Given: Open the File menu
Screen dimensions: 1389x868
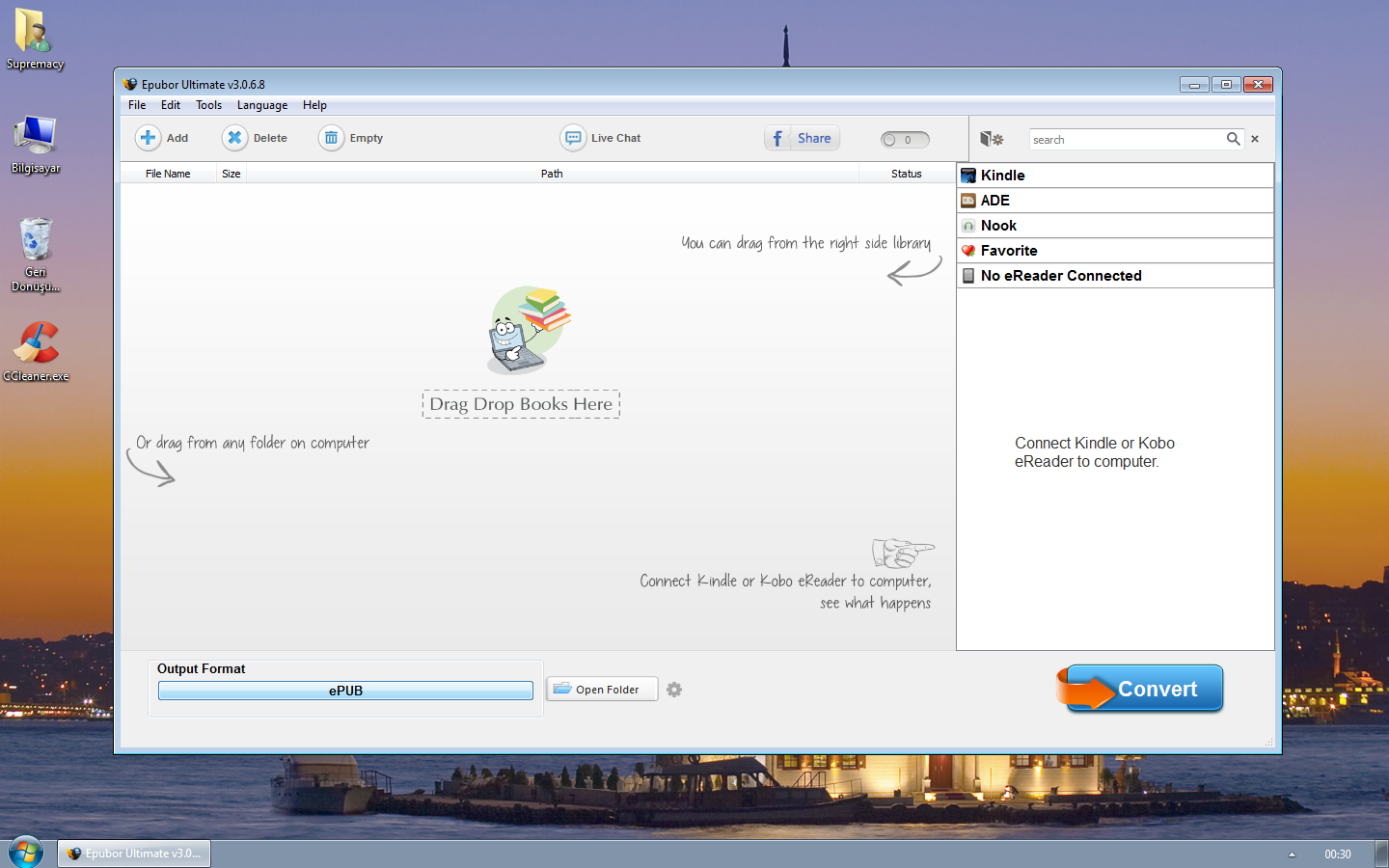Looking at the screenshot, I should click(137, 105).
